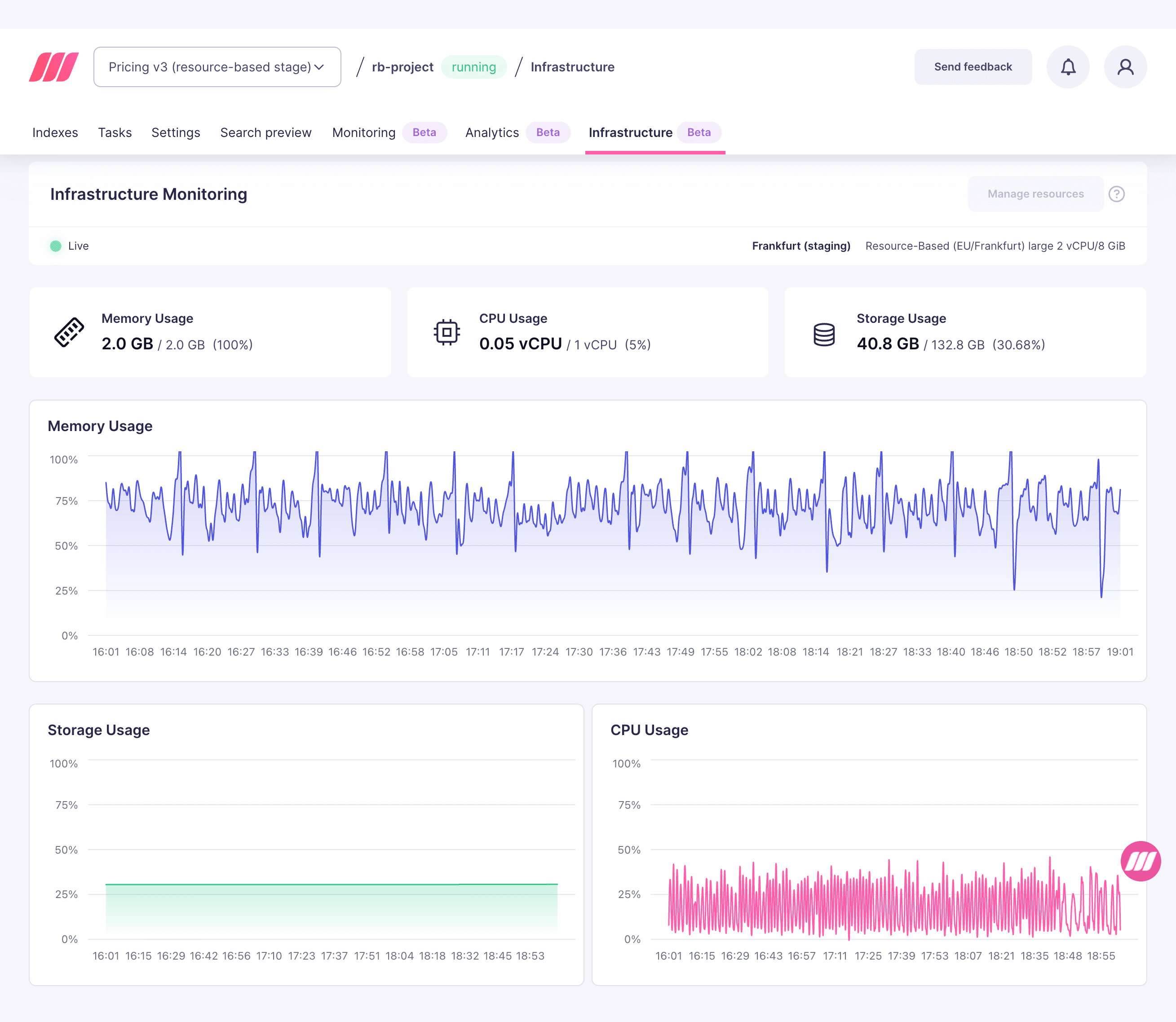Click the Manage resources button

click(x=1036, y=194)
